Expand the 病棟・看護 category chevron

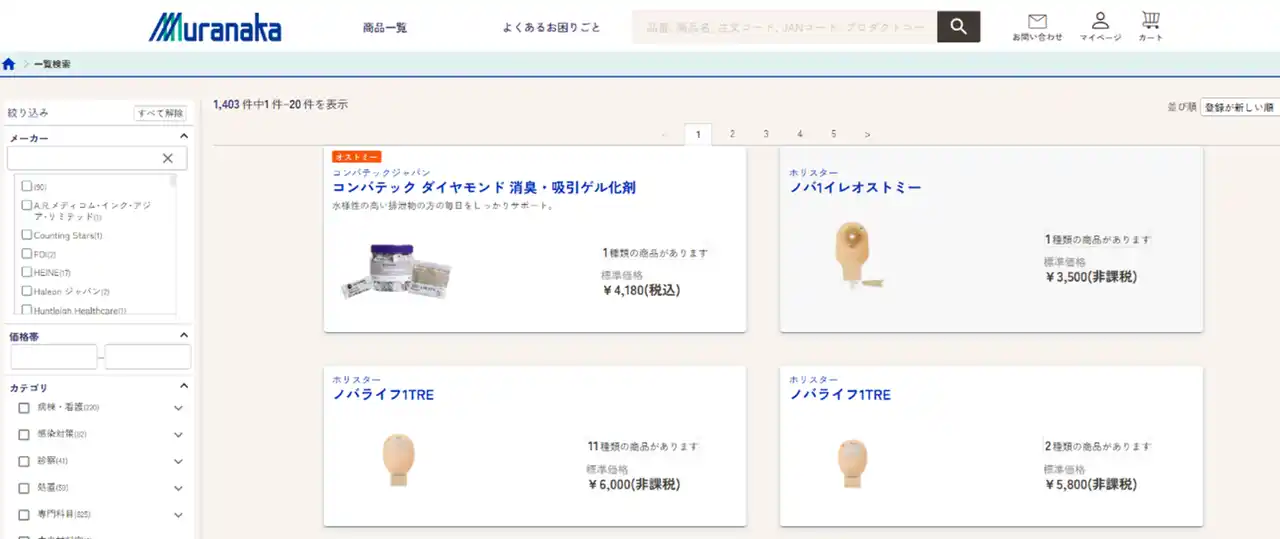tap(178, 408)
